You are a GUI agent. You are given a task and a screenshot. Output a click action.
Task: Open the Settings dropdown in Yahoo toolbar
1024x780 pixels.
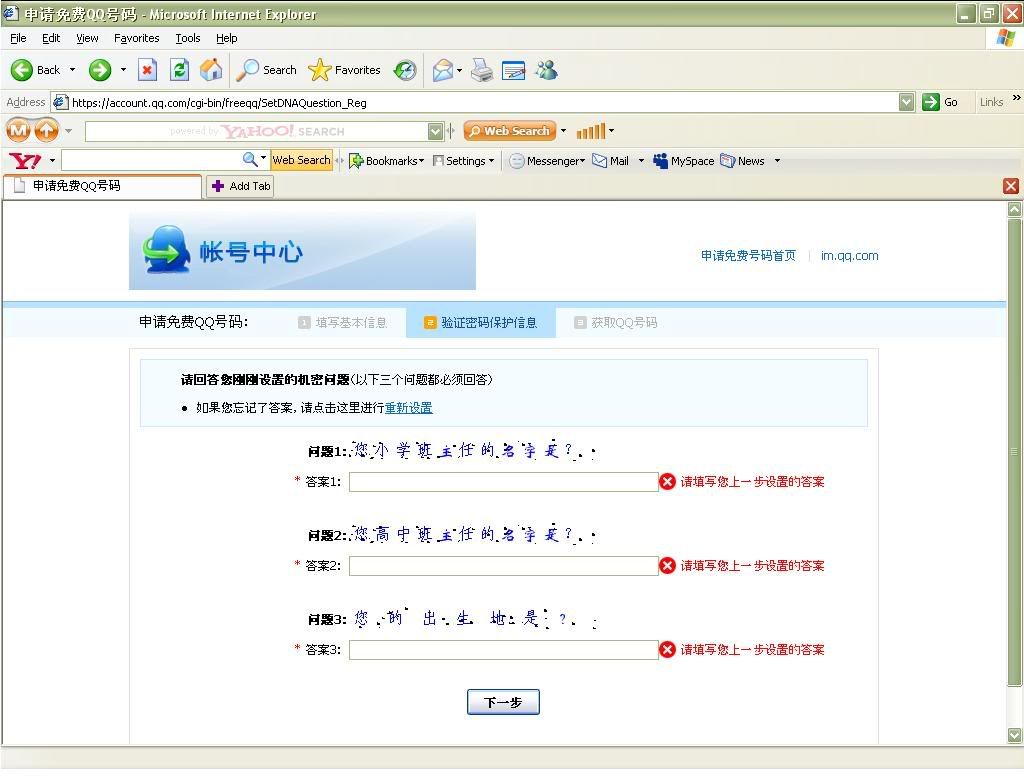(463, 161)
